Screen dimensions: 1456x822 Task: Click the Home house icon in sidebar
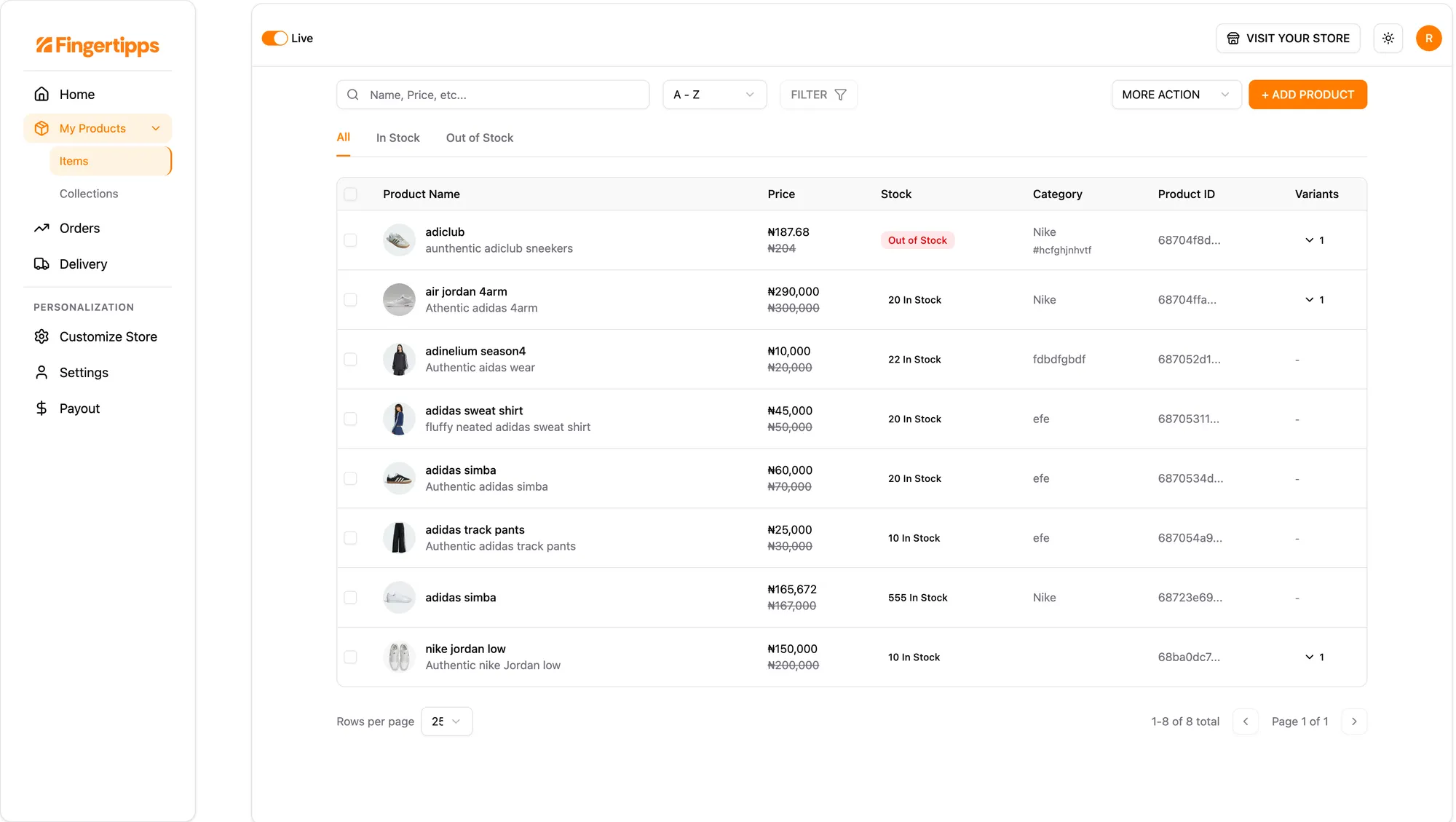tap(41, 94)
